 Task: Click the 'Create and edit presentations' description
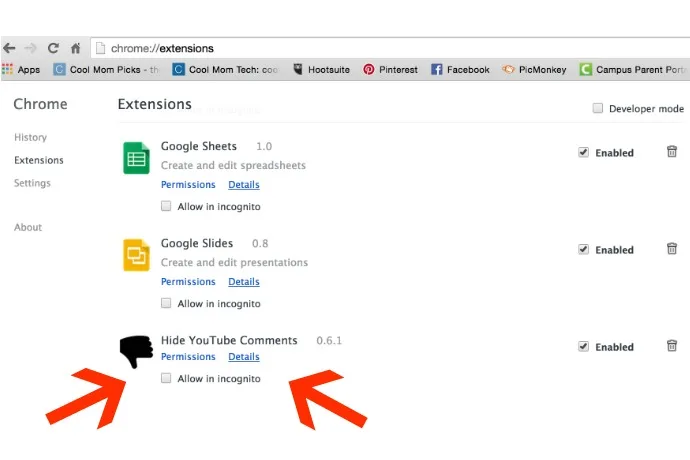(x=234, y=262)
